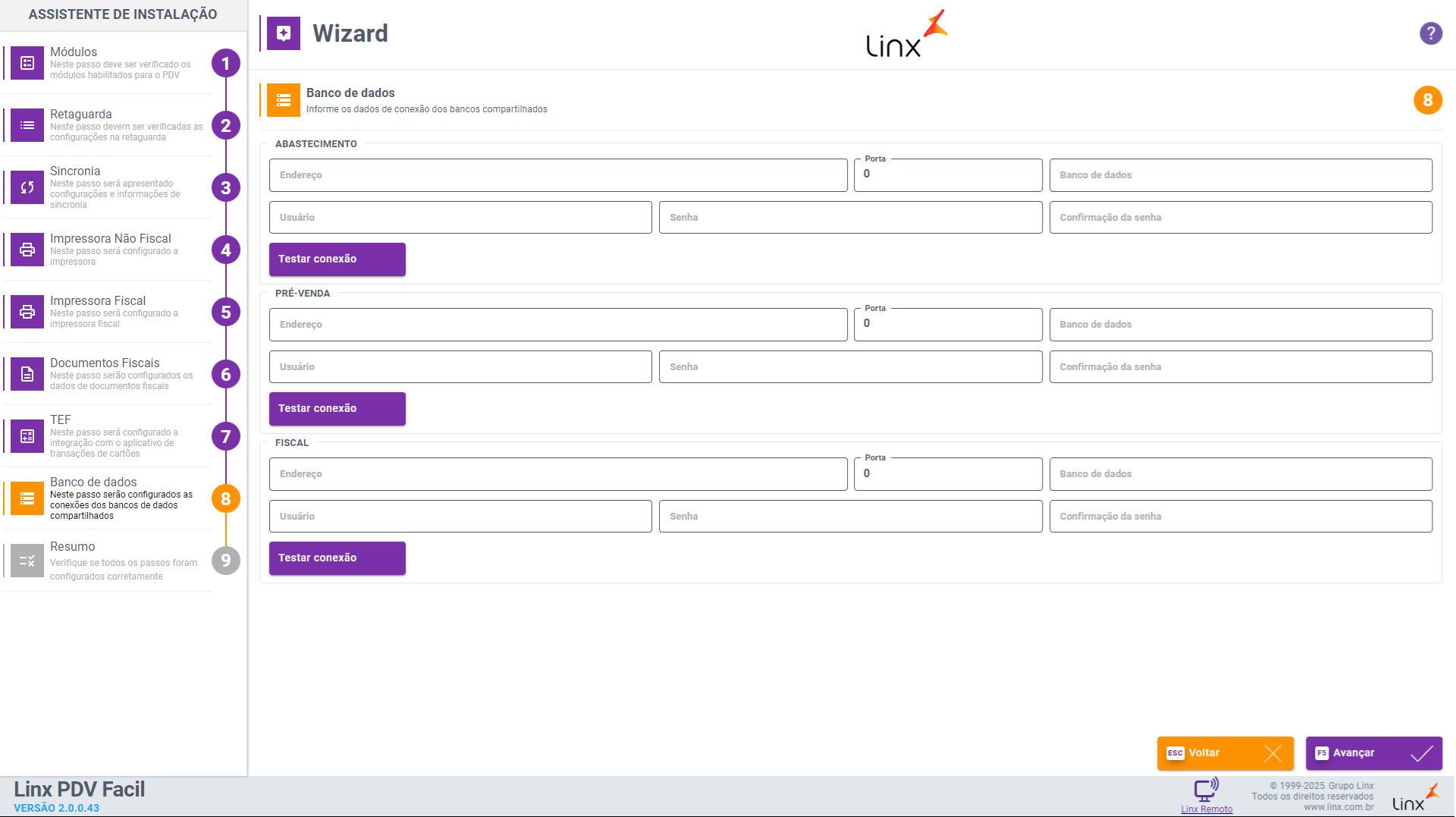The width and height of the screenshot is (1456, 817).
Task: Focus the Fiscal Senha field
Action: pos(851,517)
